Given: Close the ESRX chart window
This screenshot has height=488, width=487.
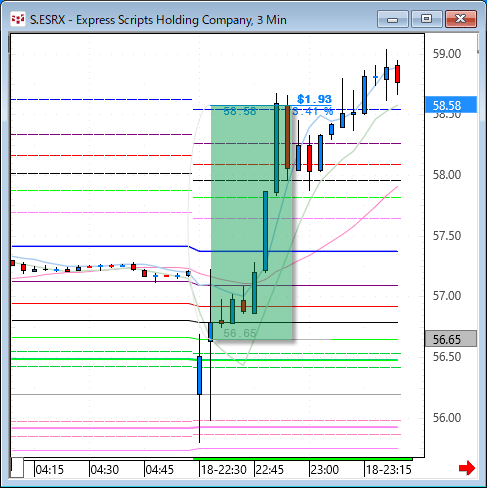Looking at the screenshot, I should pyautogui.click(x=461, y=19).
